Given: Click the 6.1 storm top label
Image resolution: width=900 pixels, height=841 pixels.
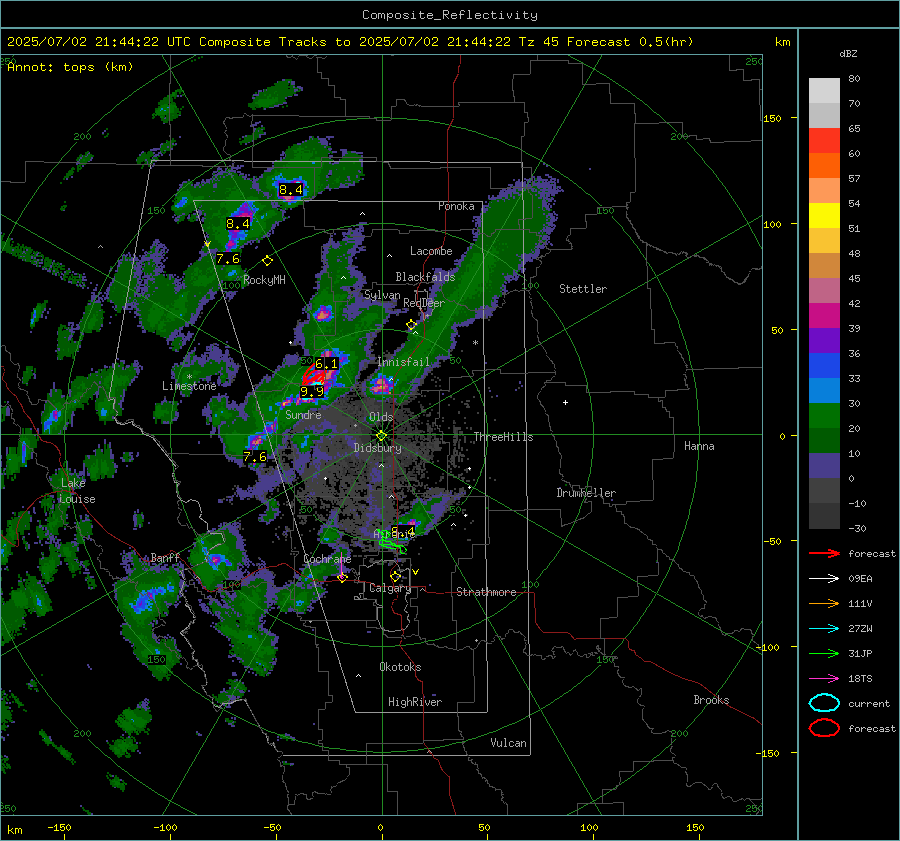Looking at the screenshot, I should (327, 363).
